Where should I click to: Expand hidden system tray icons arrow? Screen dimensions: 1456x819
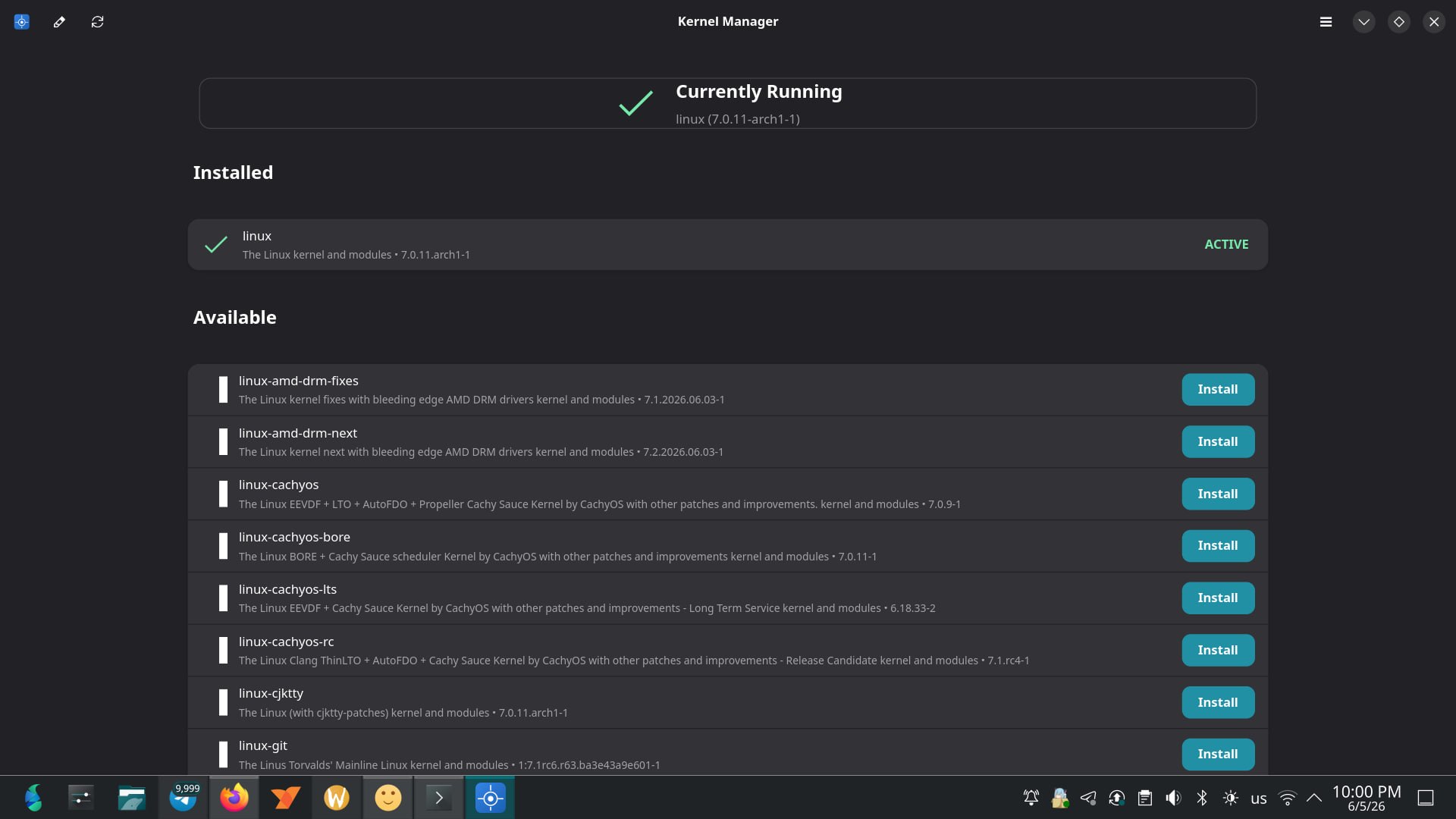pos(1314,798)
